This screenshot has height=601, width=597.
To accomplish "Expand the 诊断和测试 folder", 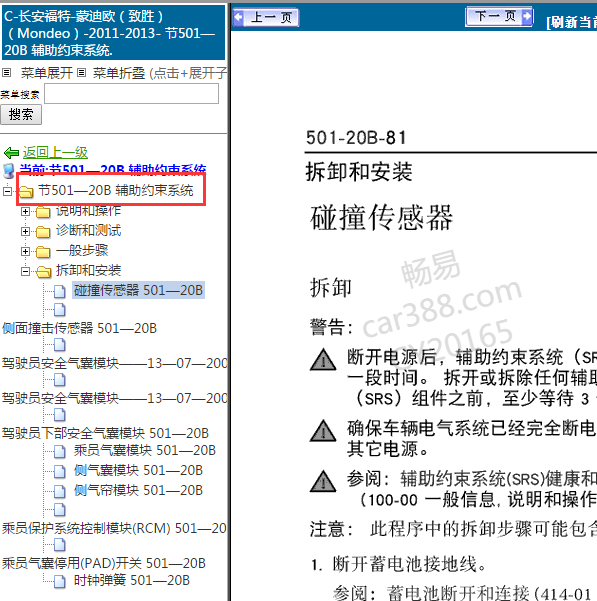I will pyautogui.click(x=25, y=231).
